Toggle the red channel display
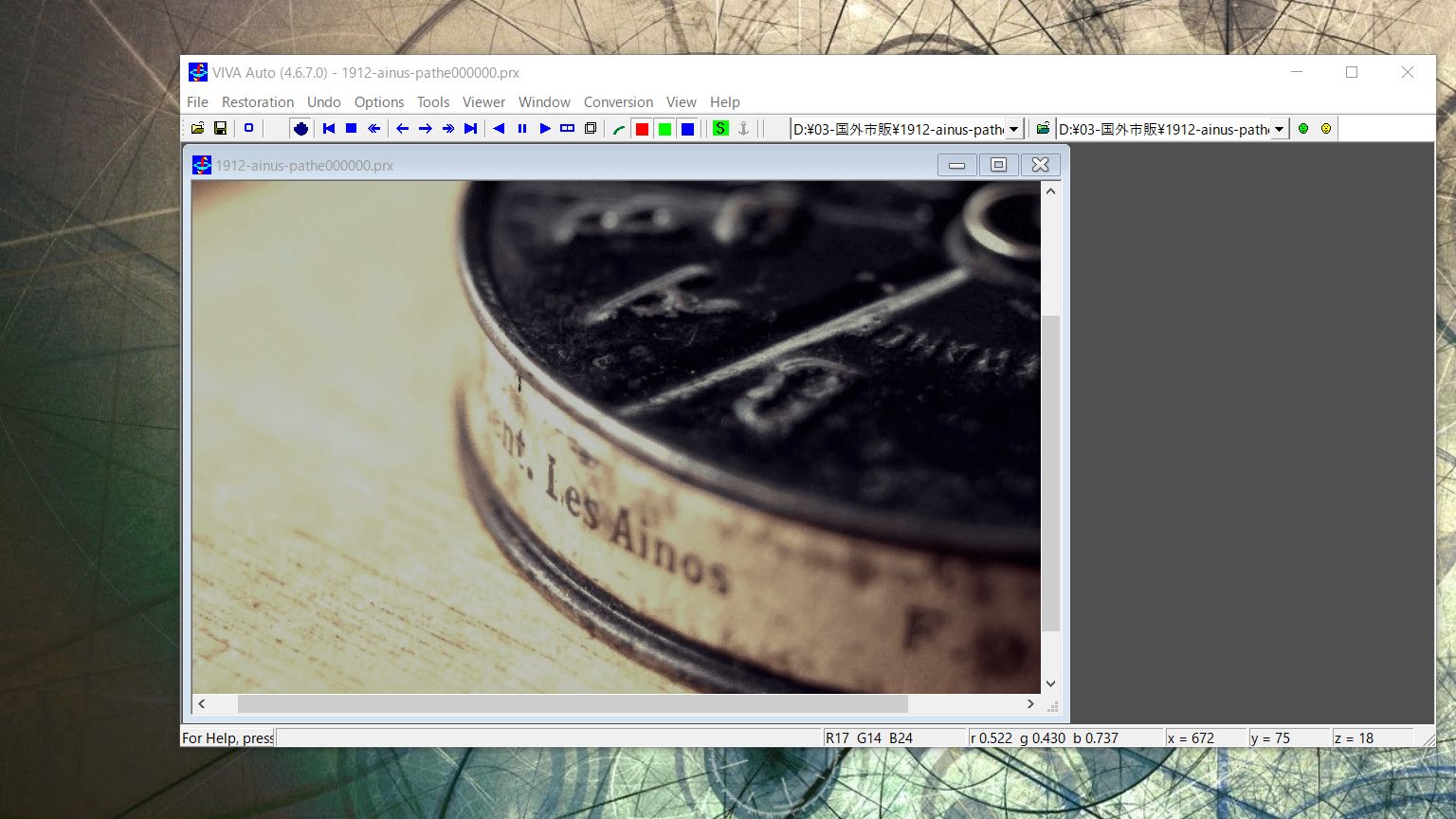The width and height of the screenshot is (1456, 819). pos(642,129)
